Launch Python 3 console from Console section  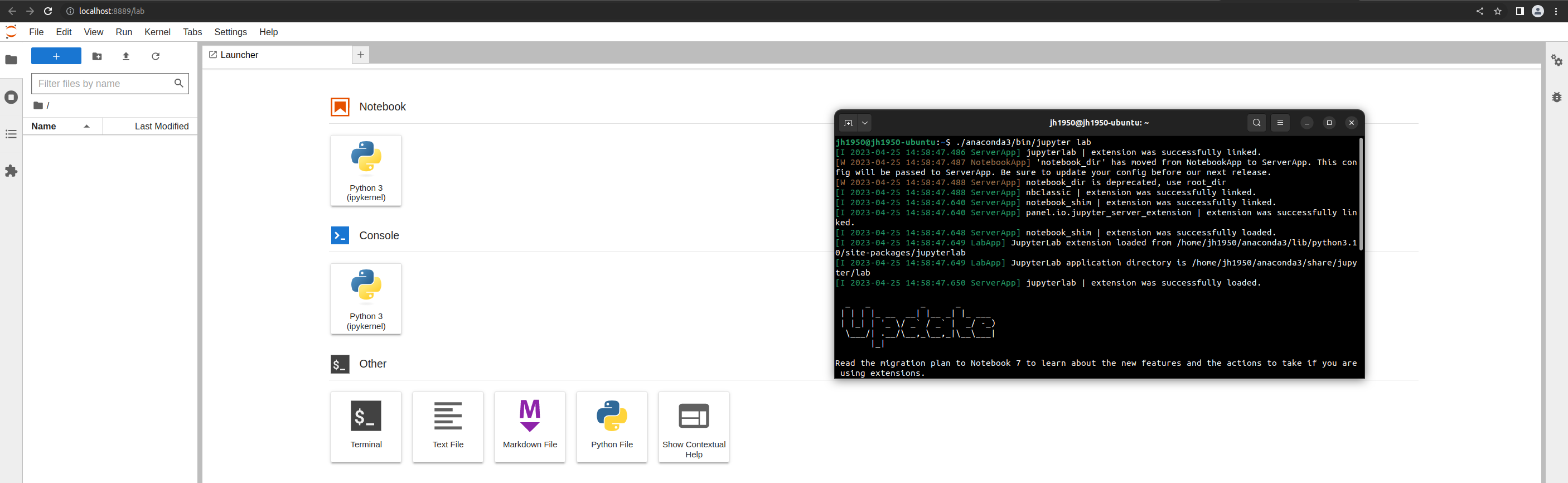(x=366, y=298)
